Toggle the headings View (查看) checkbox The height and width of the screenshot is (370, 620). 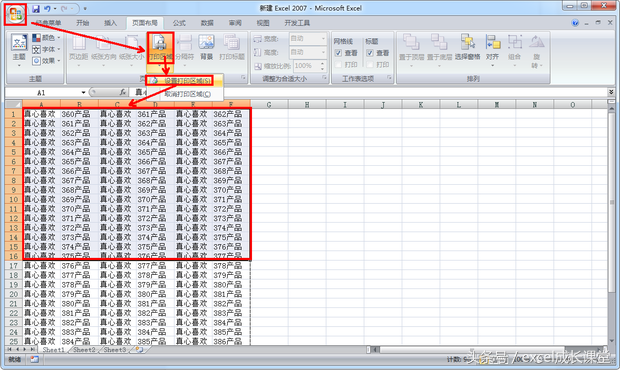coord(370,53)
